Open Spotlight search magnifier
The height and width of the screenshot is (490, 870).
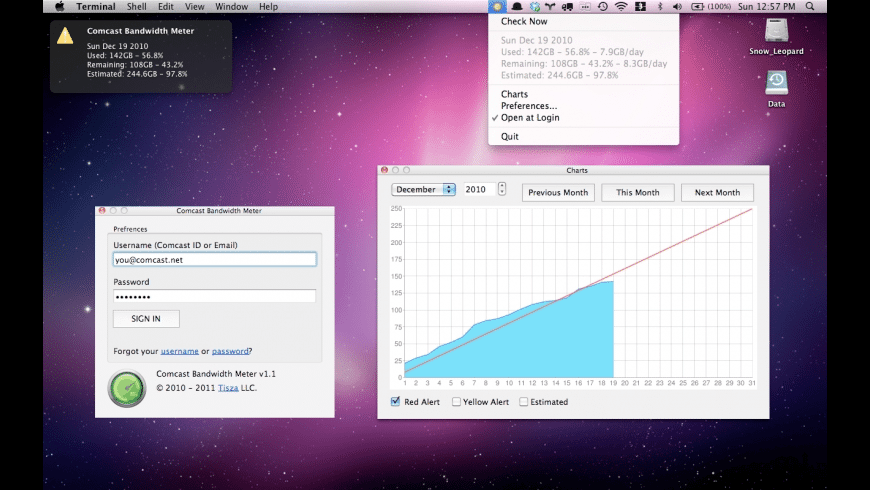(x=810, y=7)
